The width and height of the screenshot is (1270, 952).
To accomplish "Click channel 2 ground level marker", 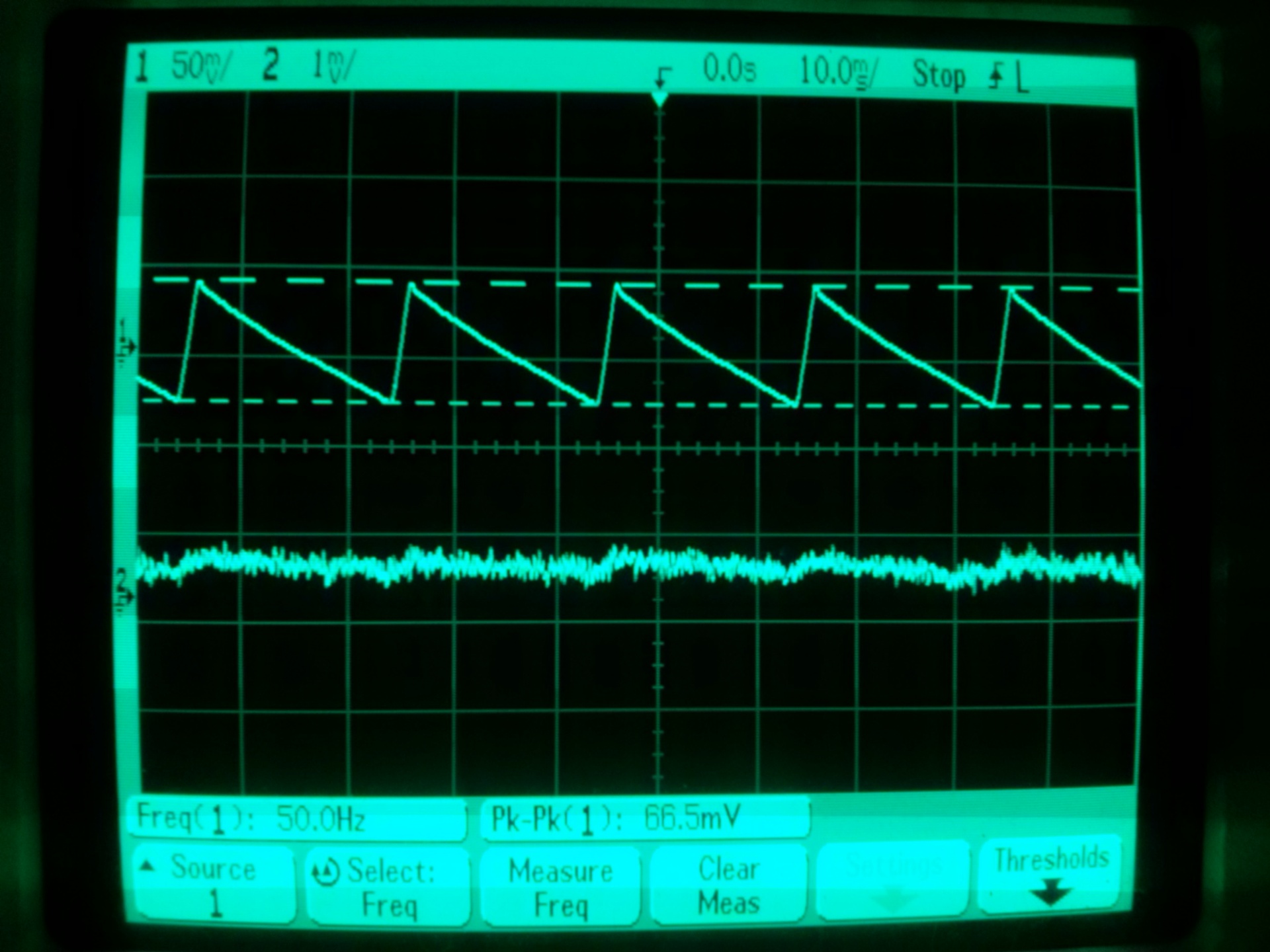I will [x=125, y=596].
